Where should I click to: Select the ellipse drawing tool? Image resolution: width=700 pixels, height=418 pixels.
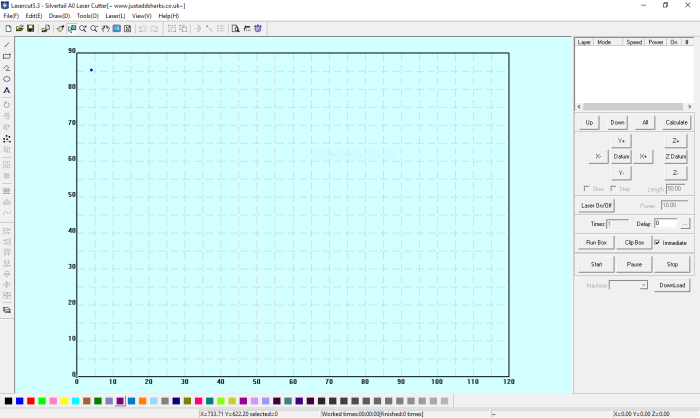click(x=7, y=79)
